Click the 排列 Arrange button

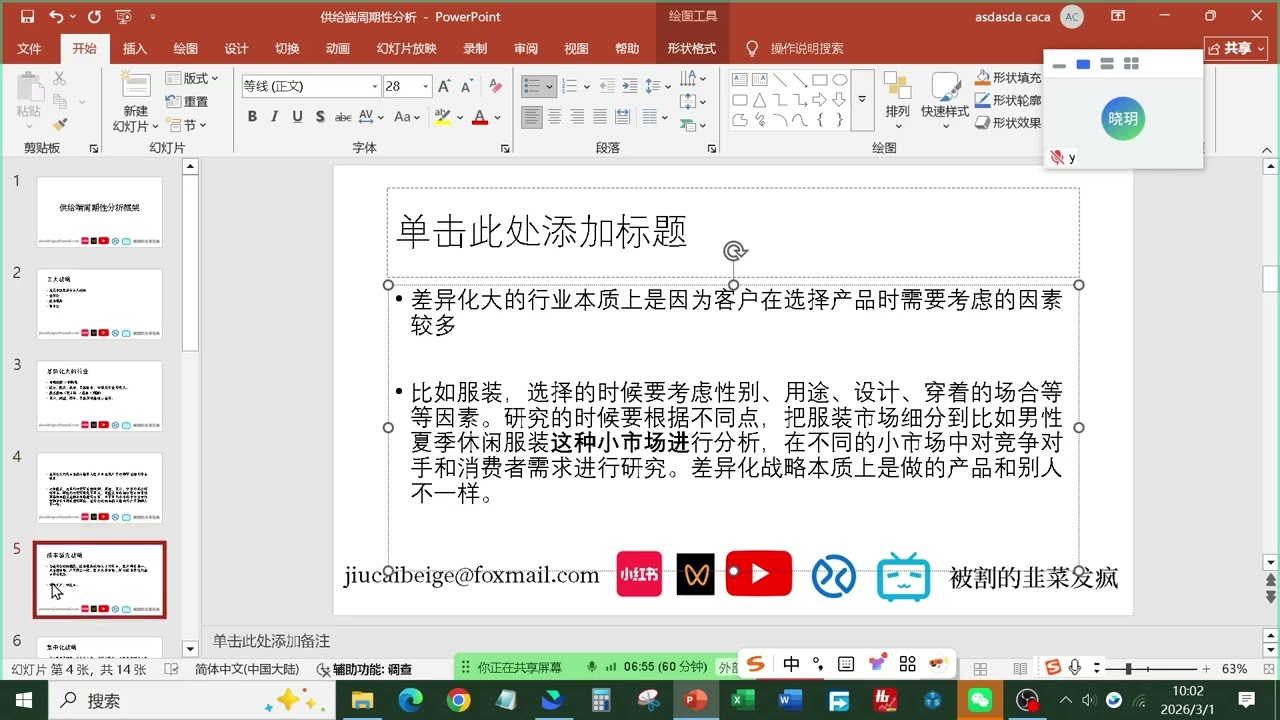coord(898,98)
